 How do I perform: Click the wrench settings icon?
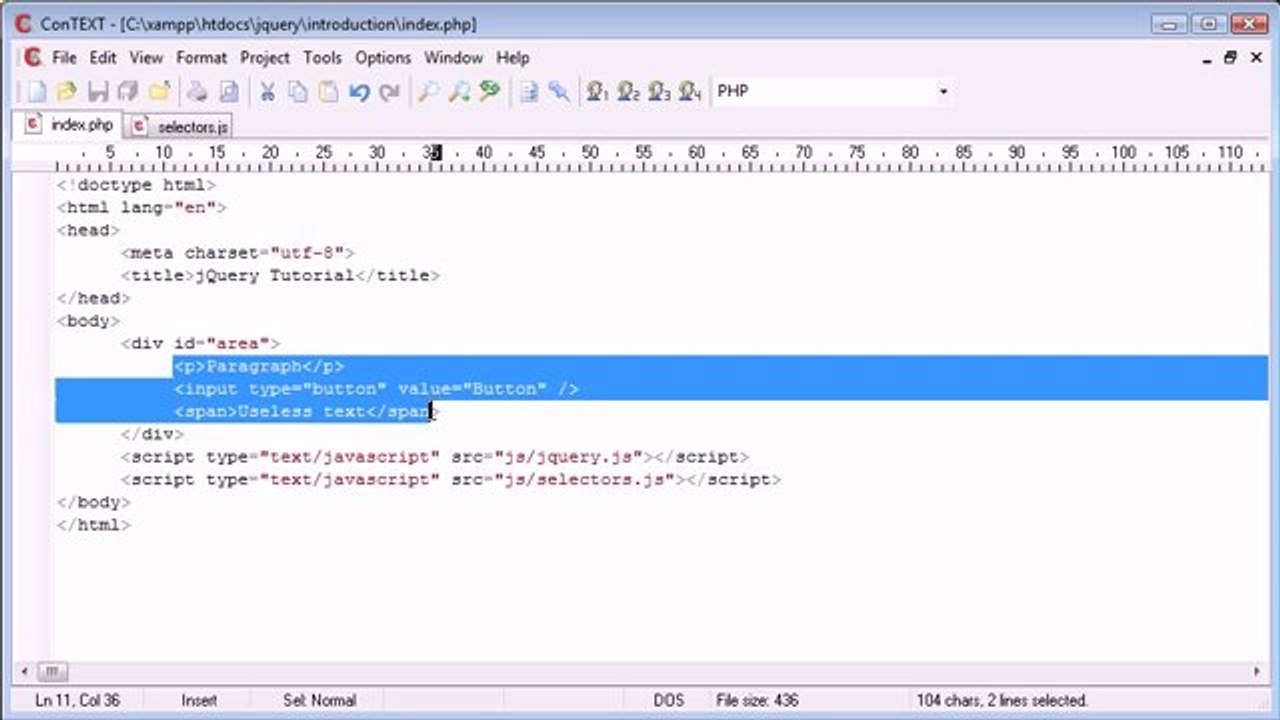pyautogui.click(x=559, y=92)
